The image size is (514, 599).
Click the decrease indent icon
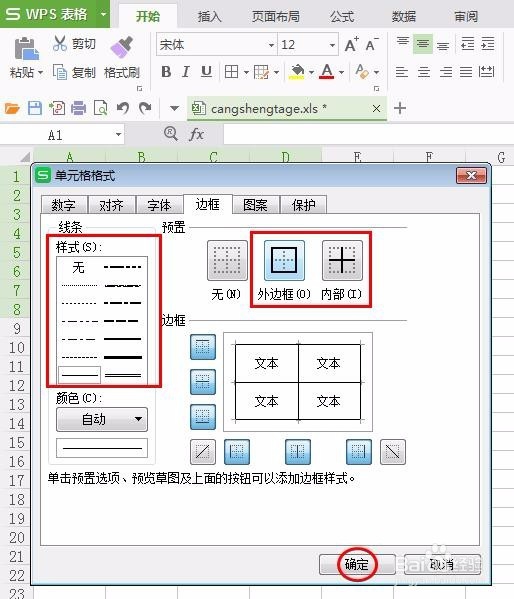(467, 44)
